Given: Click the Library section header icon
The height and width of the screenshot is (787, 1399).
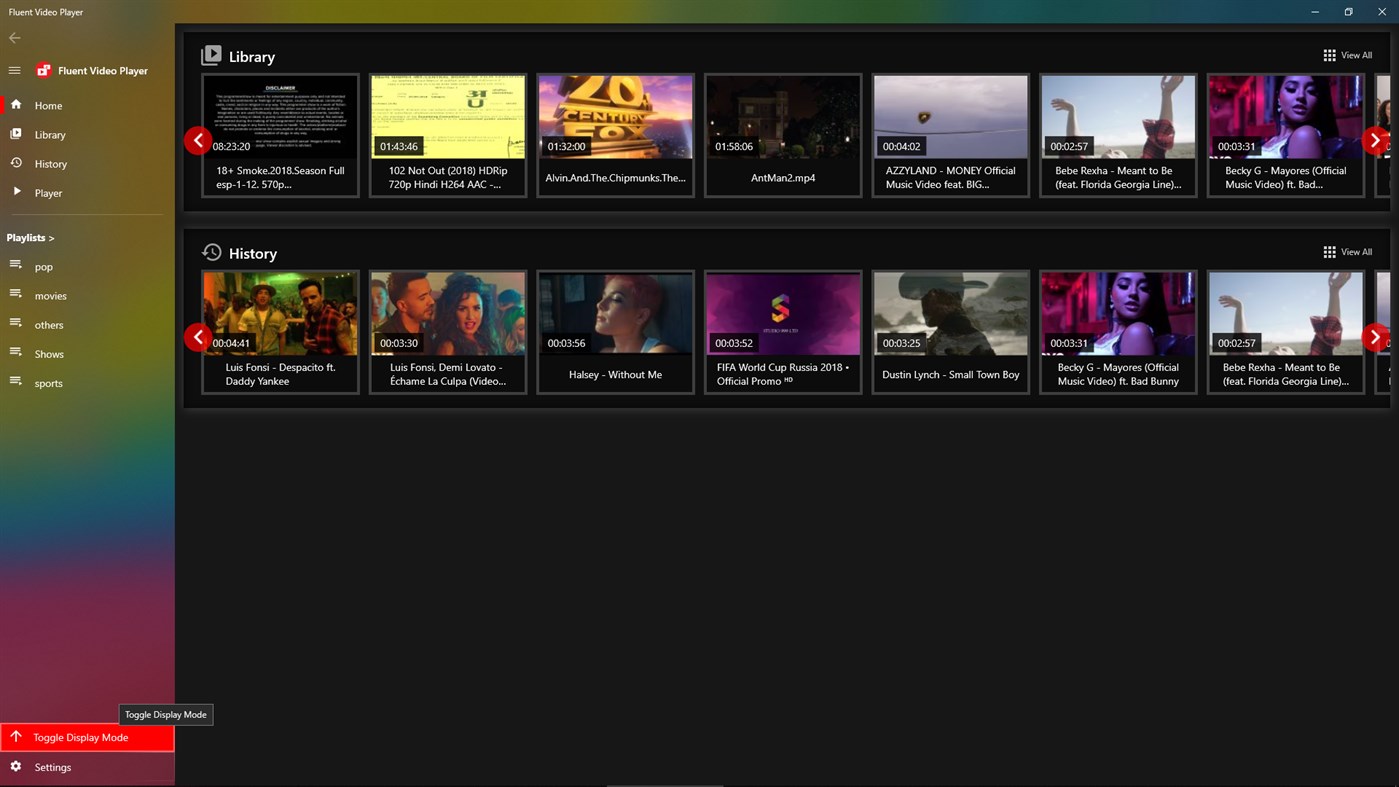Looking at the screenshot, I should (x=212, y=55).
